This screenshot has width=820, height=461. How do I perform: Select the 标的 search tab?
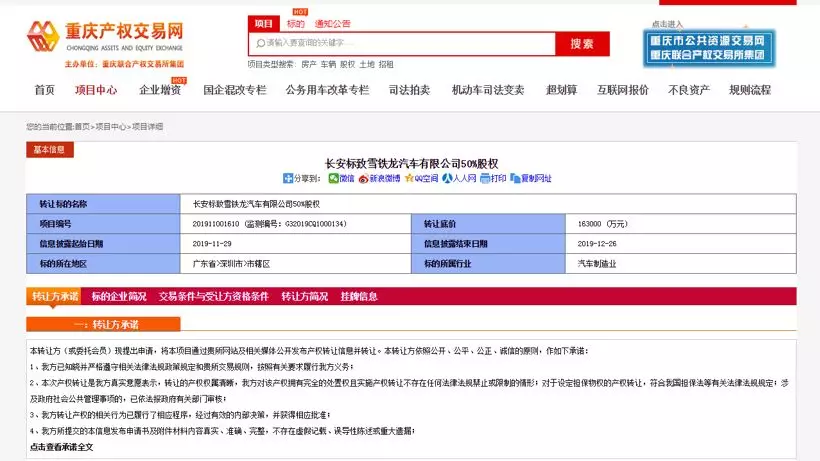coord(295,24)
